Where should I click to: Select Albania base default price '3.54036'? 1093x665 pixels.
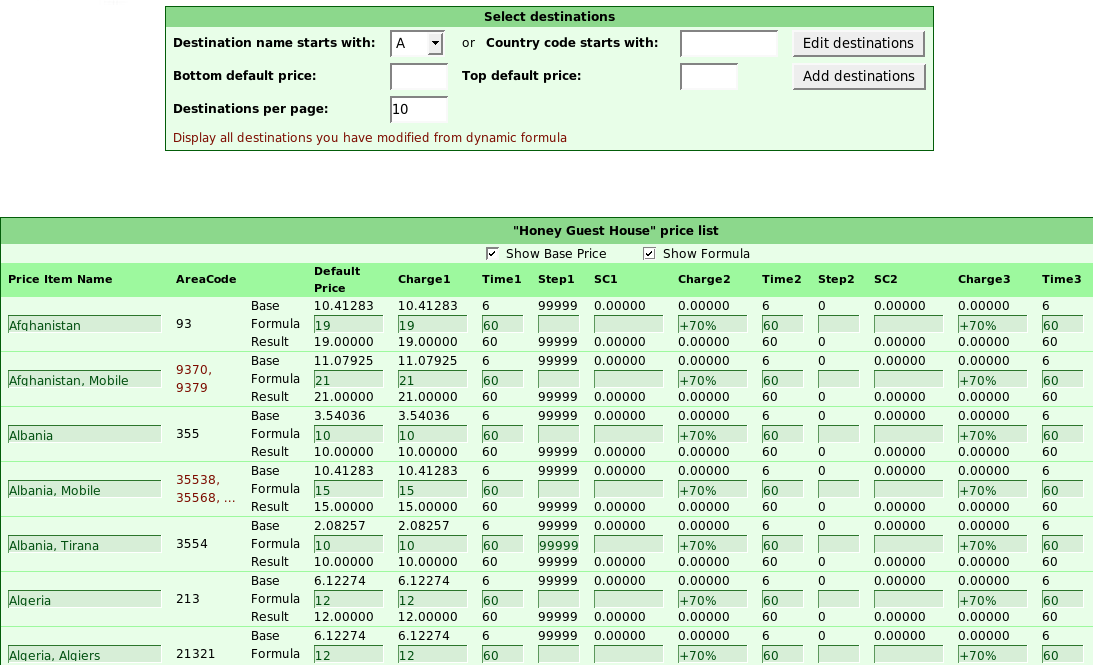(x=344, y=416)
